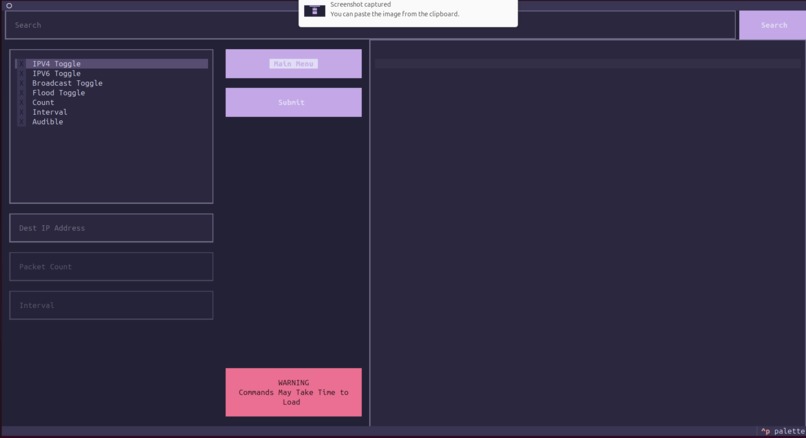Focus the Packet Count input field
This screenshot has width=806, height=438.
(x=111, y=266)
